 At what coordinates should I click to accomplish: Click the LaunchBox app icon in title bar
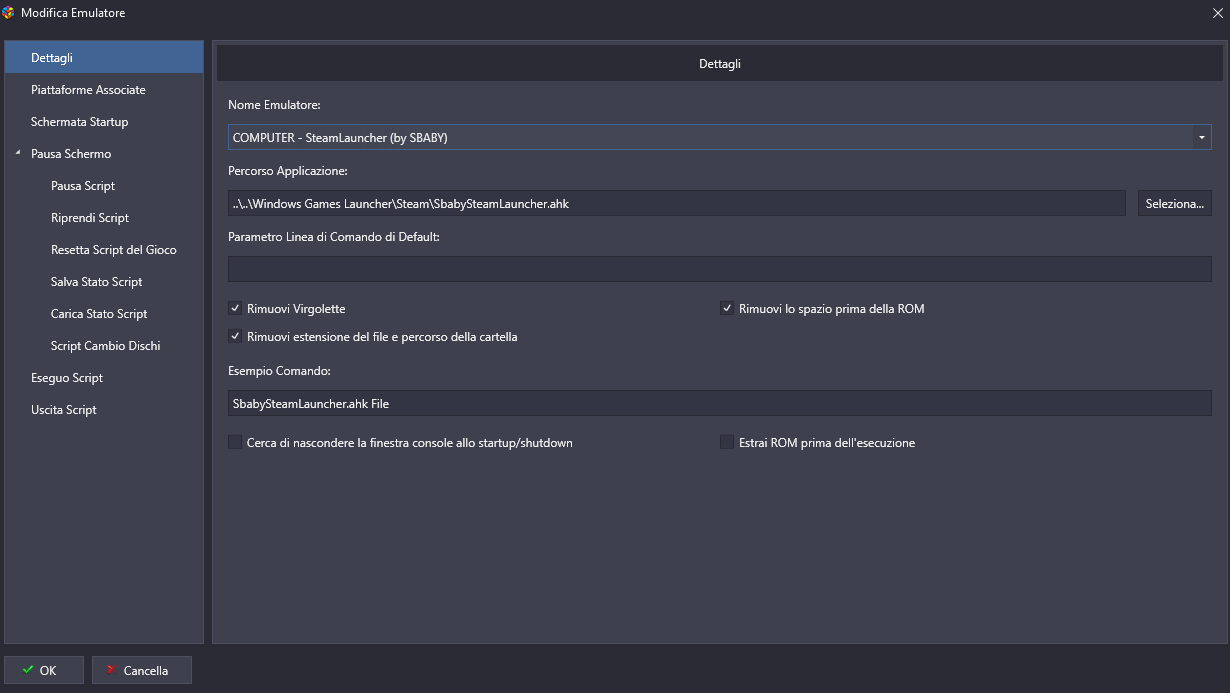[x=9, y=13]
